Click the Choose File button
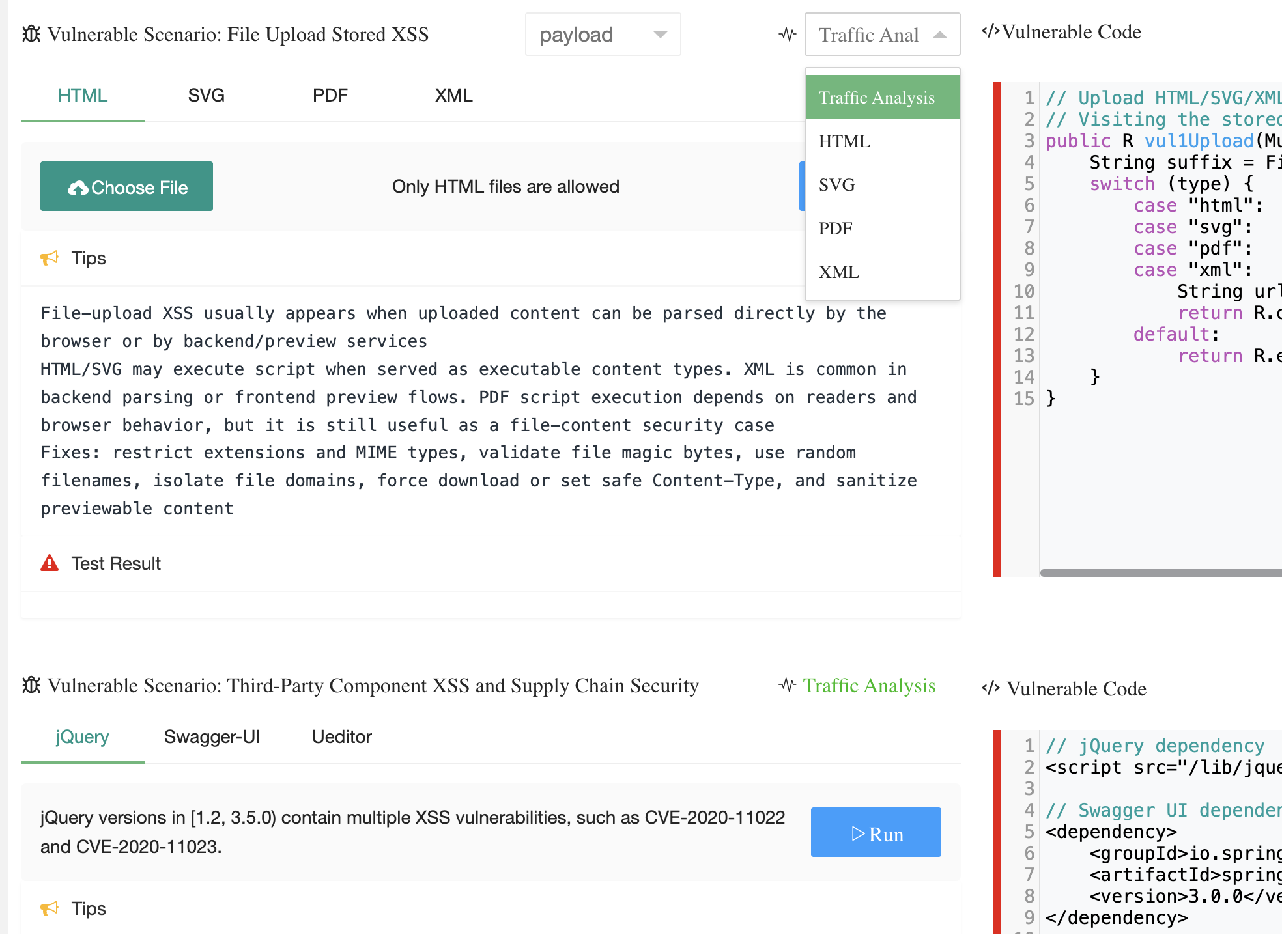The width and height of the screenshot is (1282, 952). [126, 186]
